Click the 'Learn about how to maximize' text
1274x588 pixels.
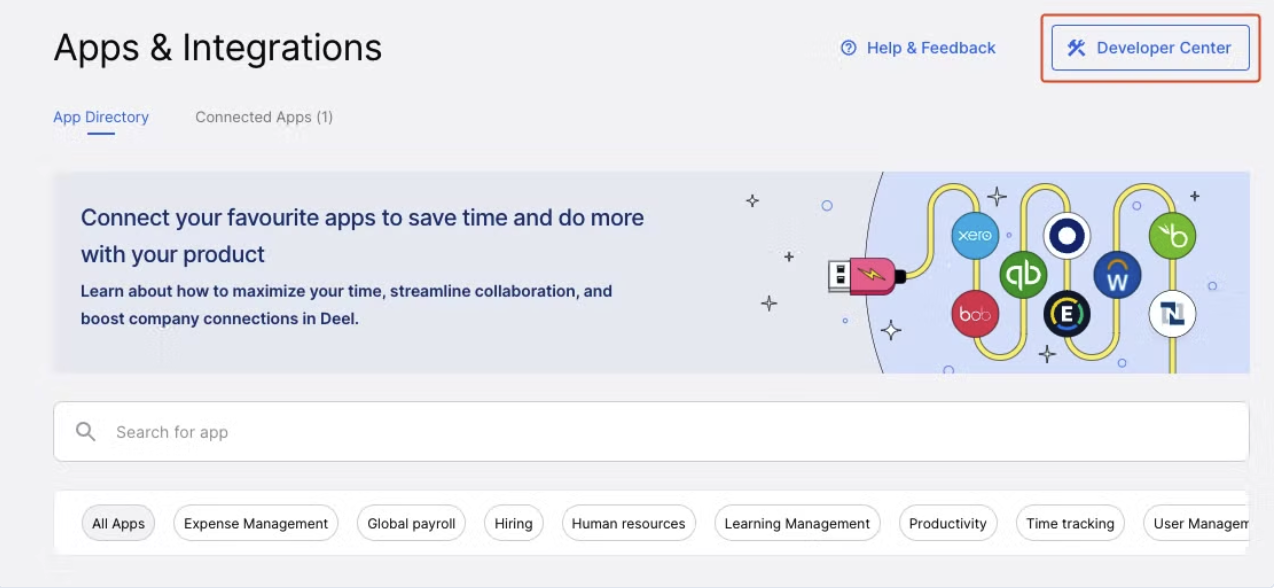(x=346, y=305)
